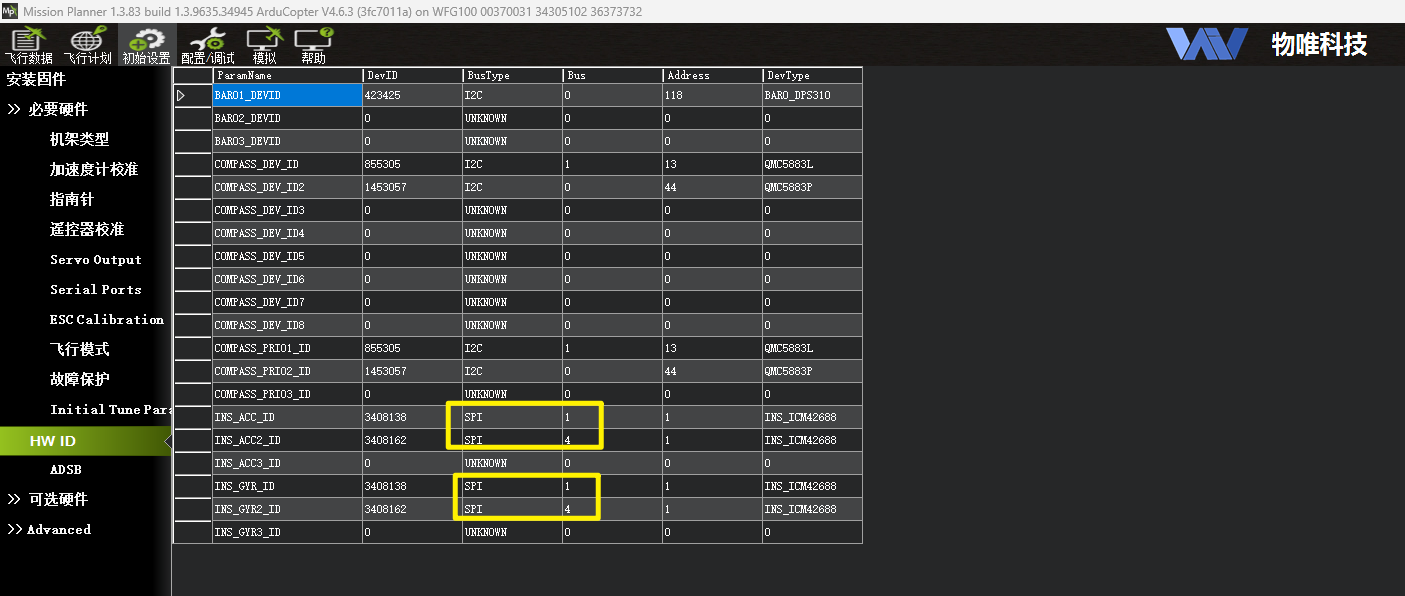This screenshot has height=596, width=1405.
Task: Select the INS_GYR2_ID cell
Action: click(x=287, y=509)
